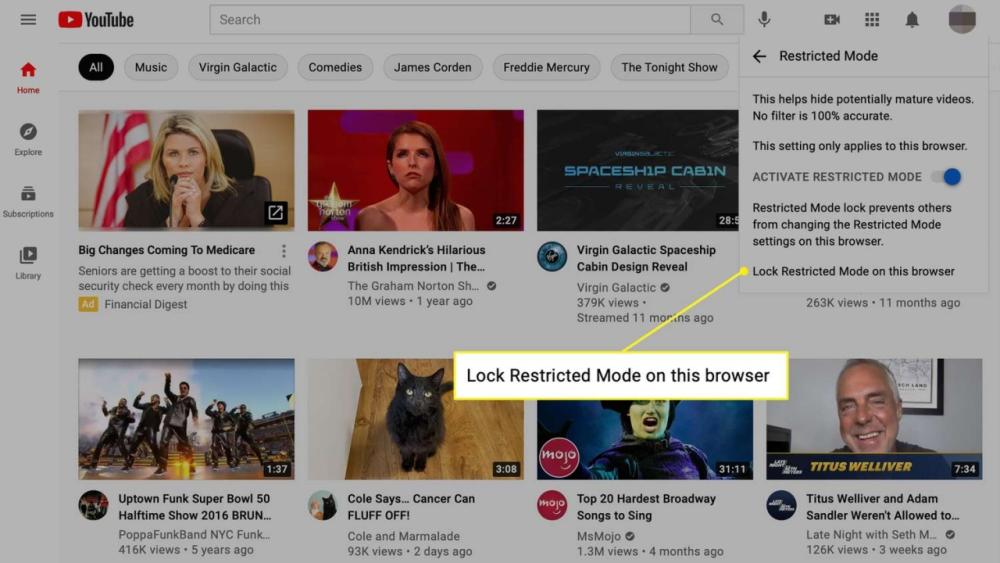Open Uptown Funk Super Bowl 50 title
1000x563 pixels.
195,507
